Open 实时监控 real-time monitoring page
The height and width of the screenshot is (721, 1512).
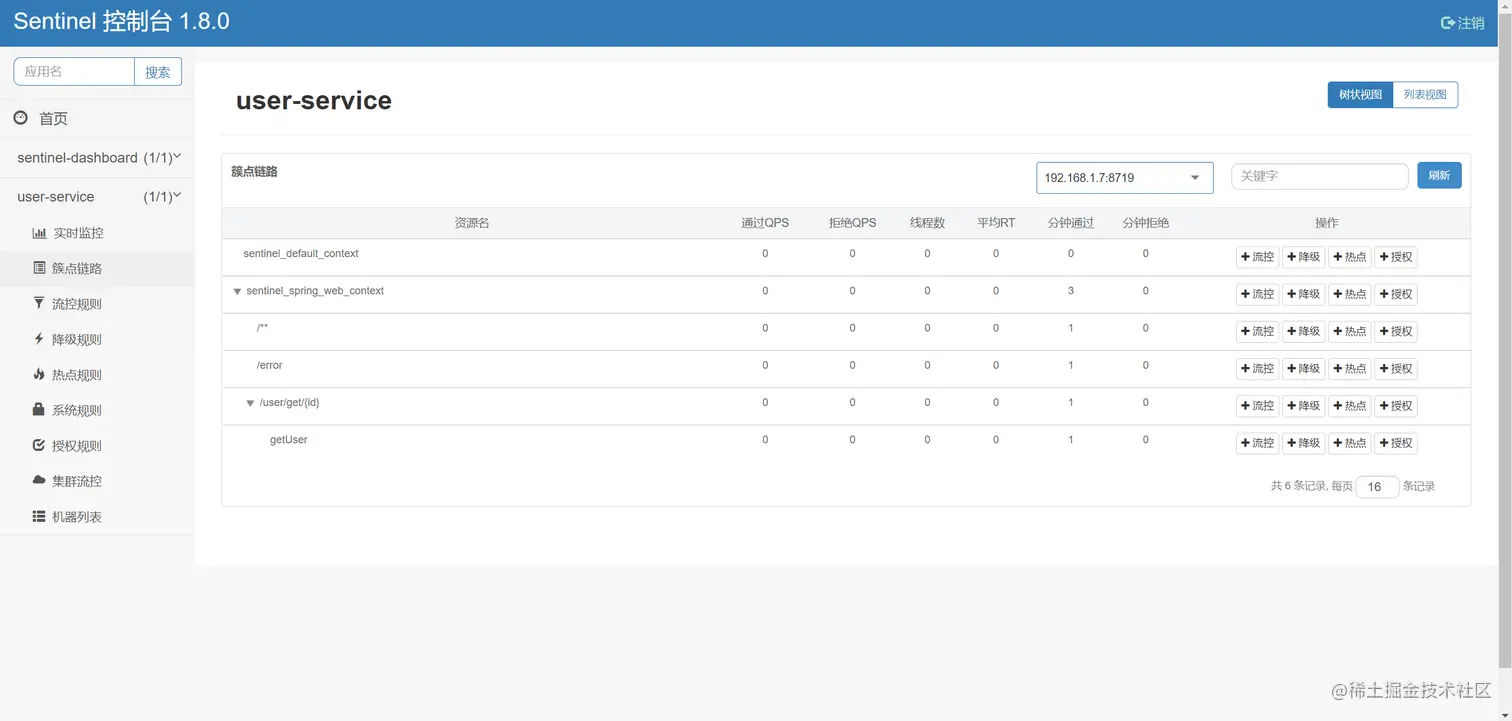pos(78,233)
